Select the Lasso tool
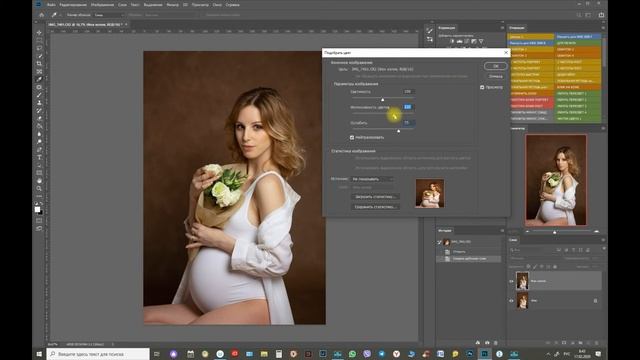Screen dimensions: 640x360 [x=39, y=48]
